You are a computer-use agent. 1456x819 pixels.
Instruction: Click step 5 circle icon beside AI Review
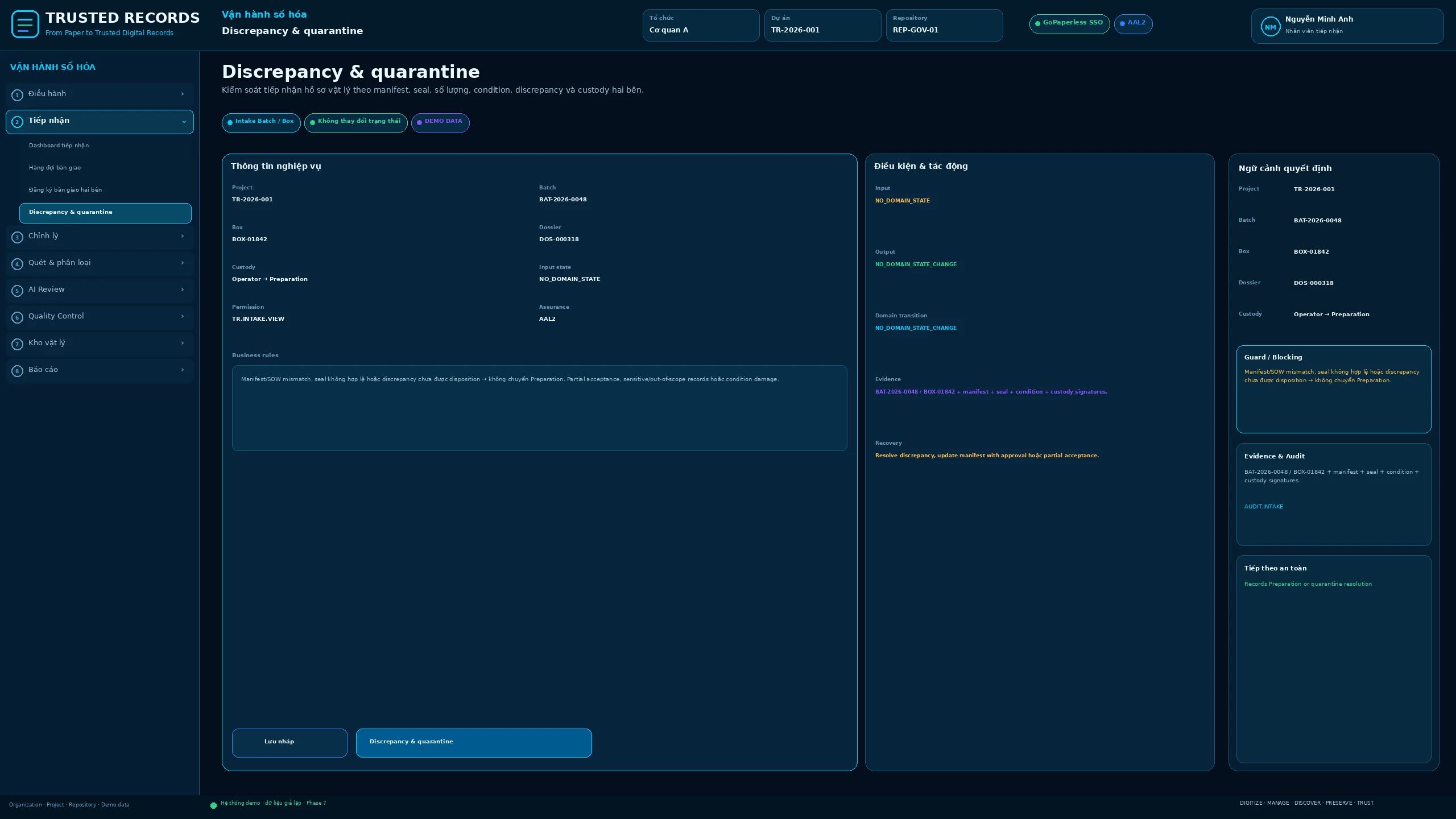click(17, 291)
